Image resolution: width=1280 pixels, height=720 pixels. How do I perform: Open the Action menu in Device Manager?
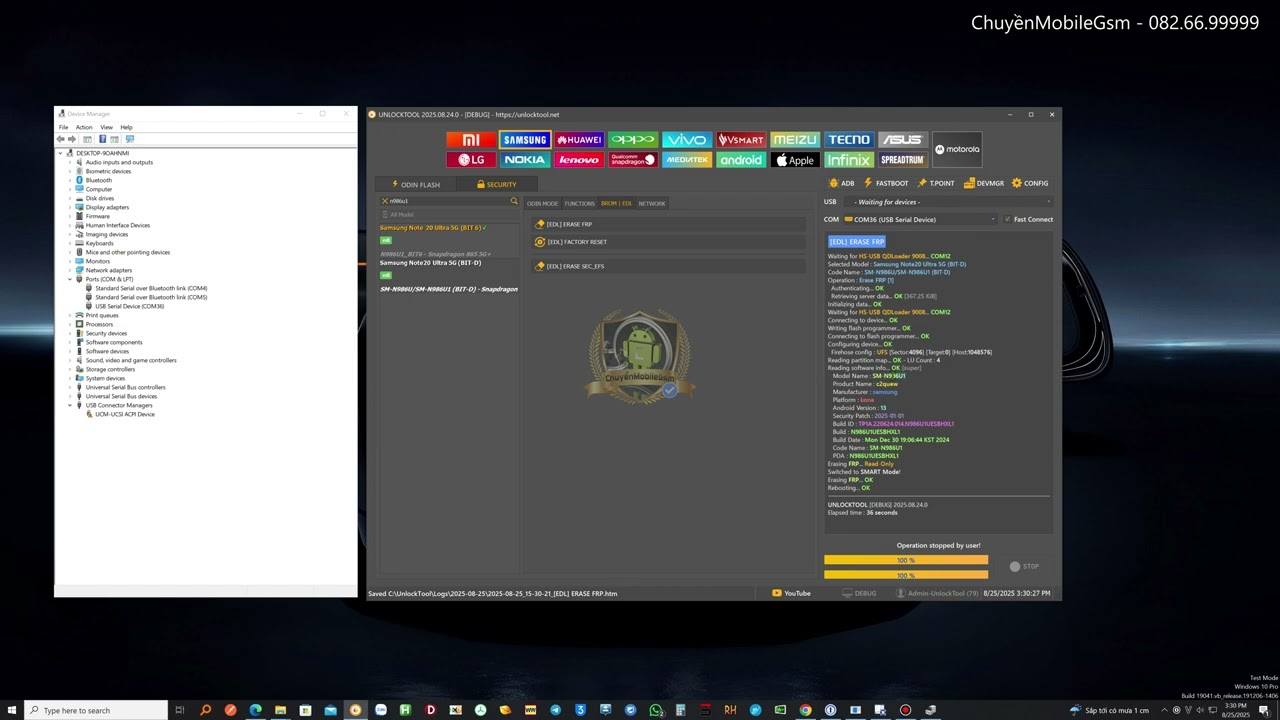[x=84, y=127]
